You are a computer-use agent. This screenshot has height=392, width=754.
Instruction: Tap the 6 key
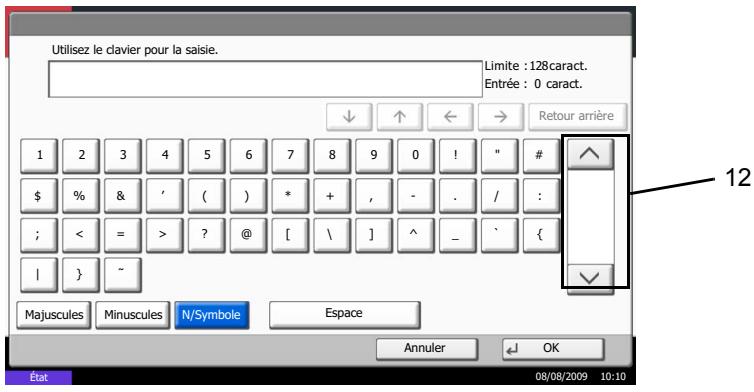click(x=248, y=156)
